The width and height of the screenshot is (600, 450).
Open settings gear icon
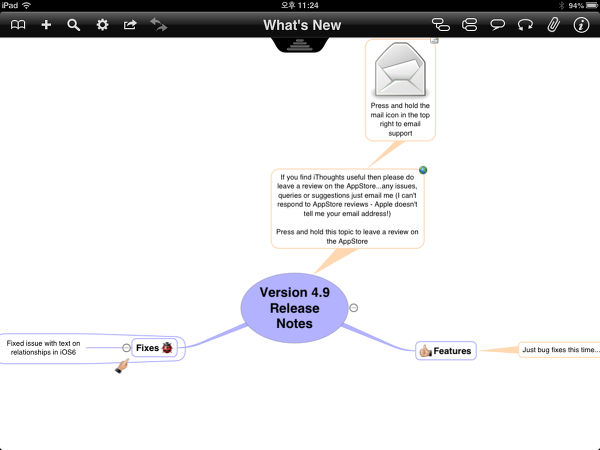coord(102,25)
